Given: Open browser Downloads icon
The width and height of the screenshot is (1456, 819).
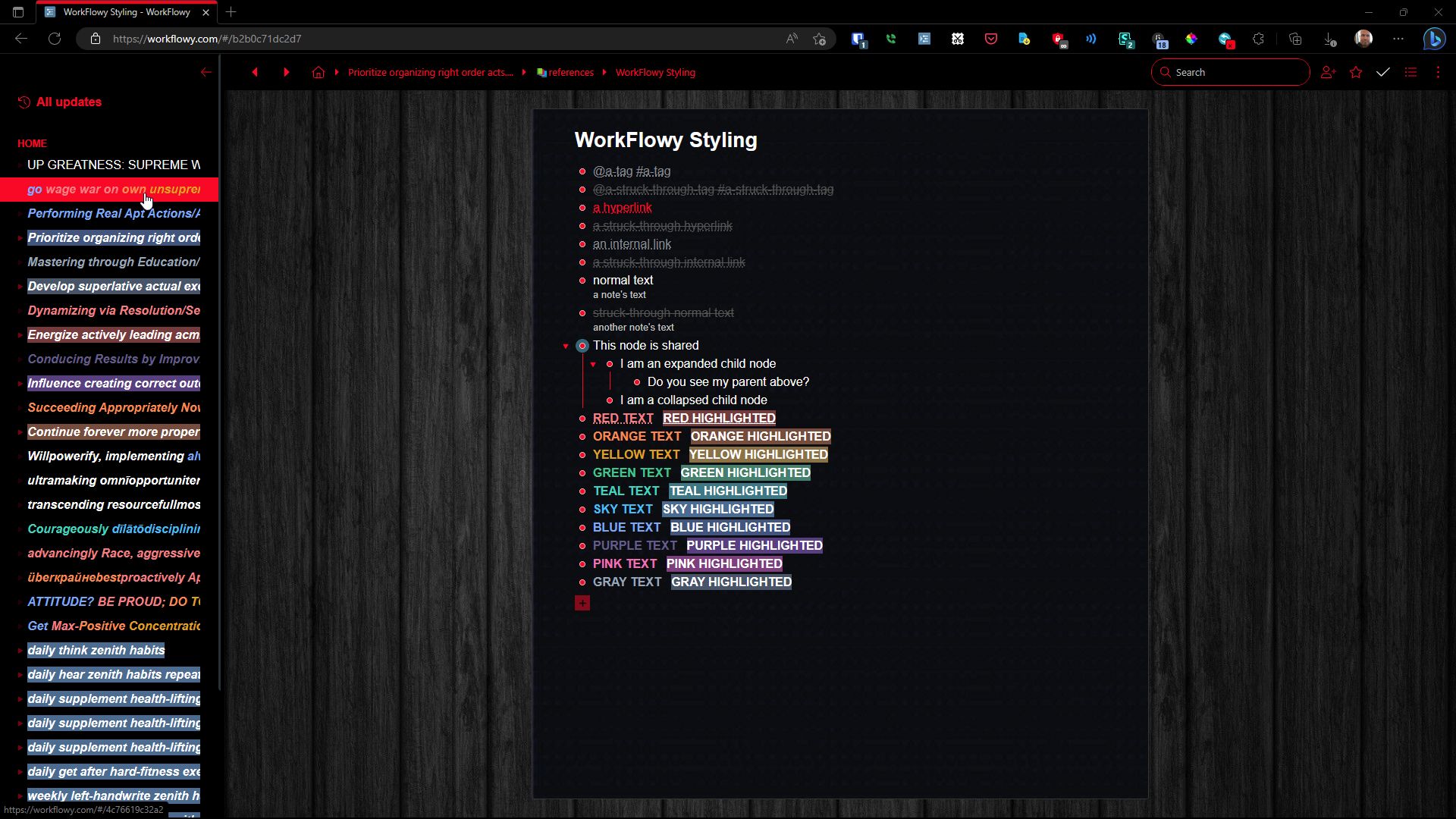Looking at the screenshot, I should pos(1329,39).
